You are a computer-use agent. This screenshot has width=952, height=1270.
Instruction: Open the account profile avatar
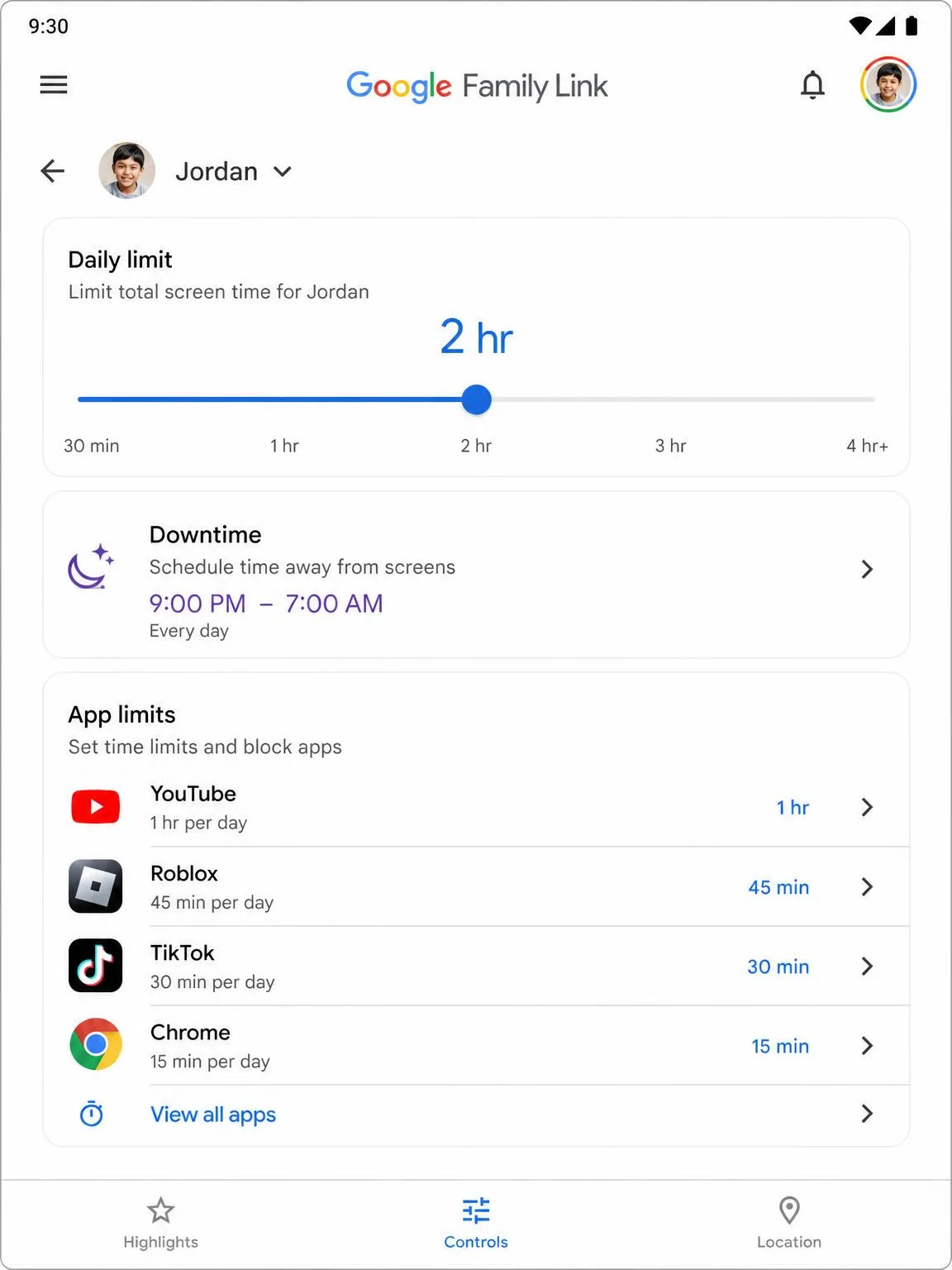[x=888, y=84]
